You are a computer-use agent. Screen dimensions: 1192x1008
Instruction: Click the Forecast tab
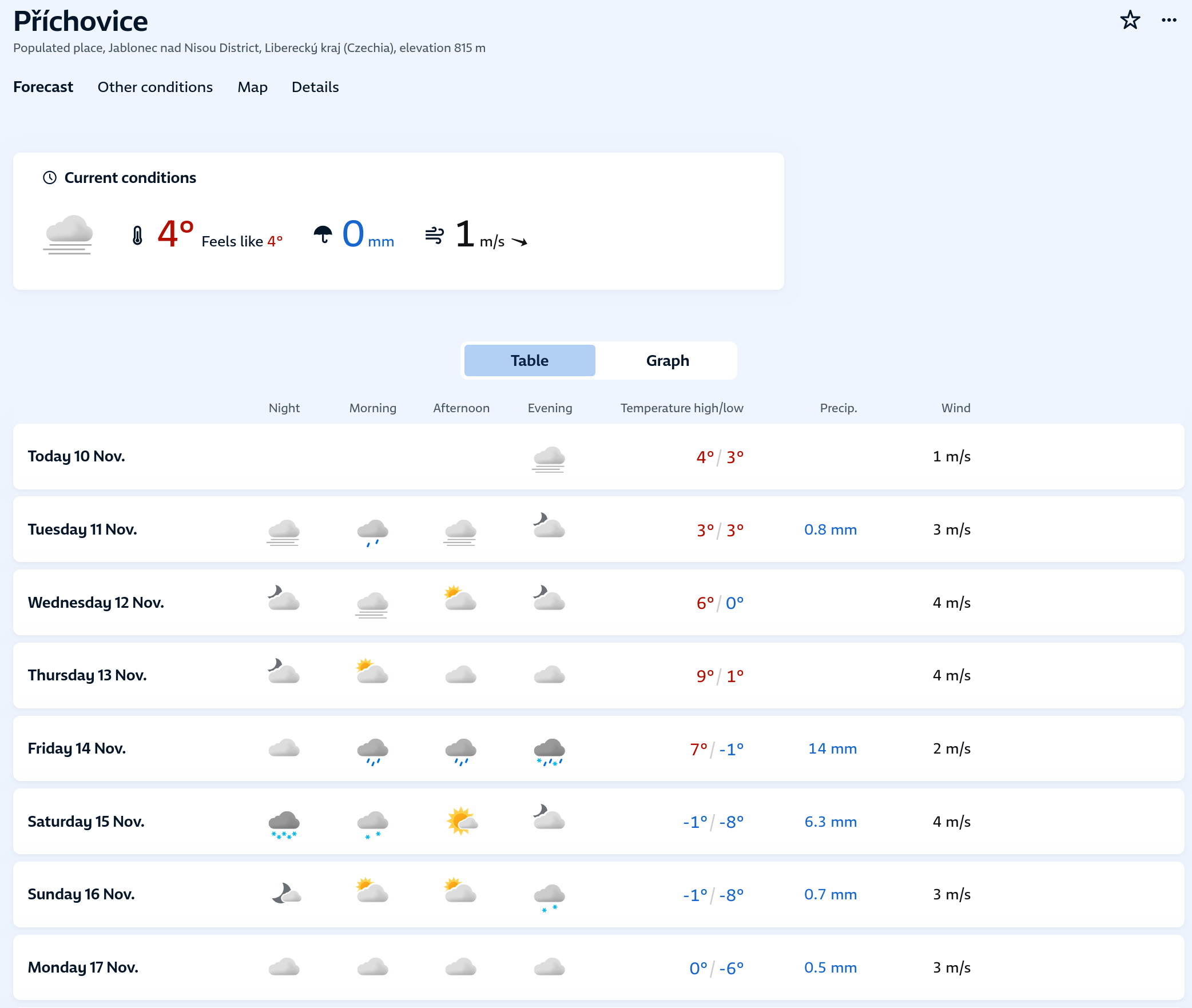(x=43, y=87)
